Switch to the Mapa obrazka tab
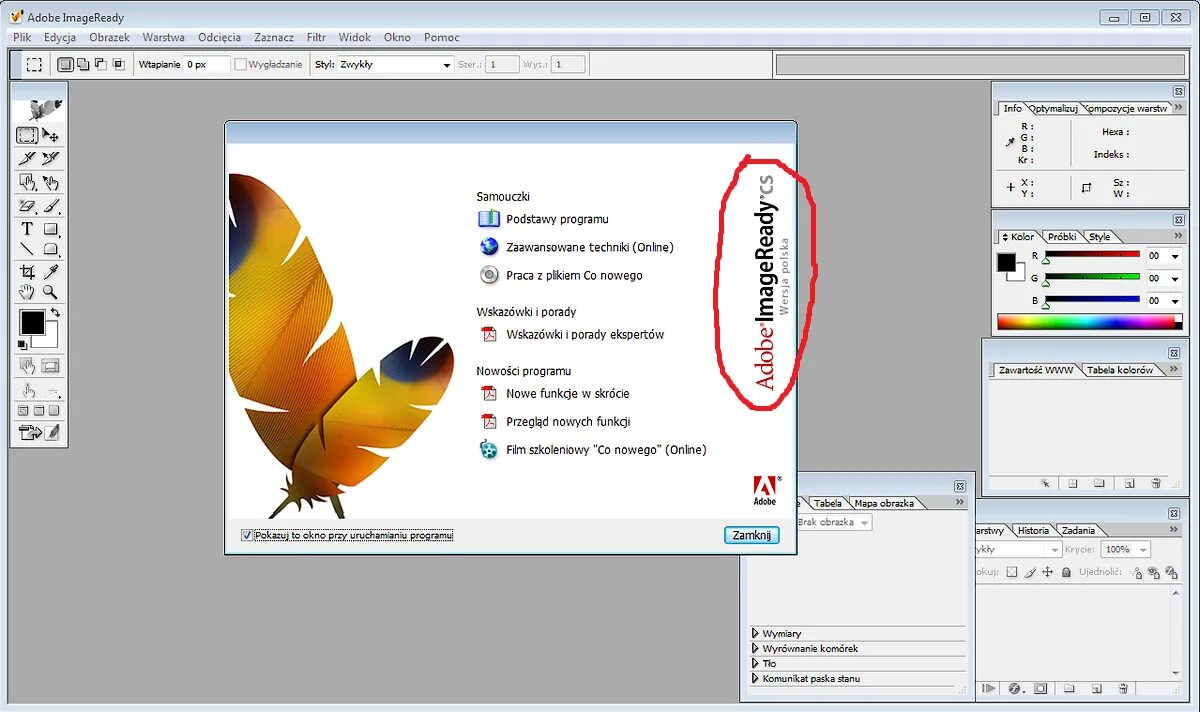Screen dimensions: 1200x712 point(884,503)
